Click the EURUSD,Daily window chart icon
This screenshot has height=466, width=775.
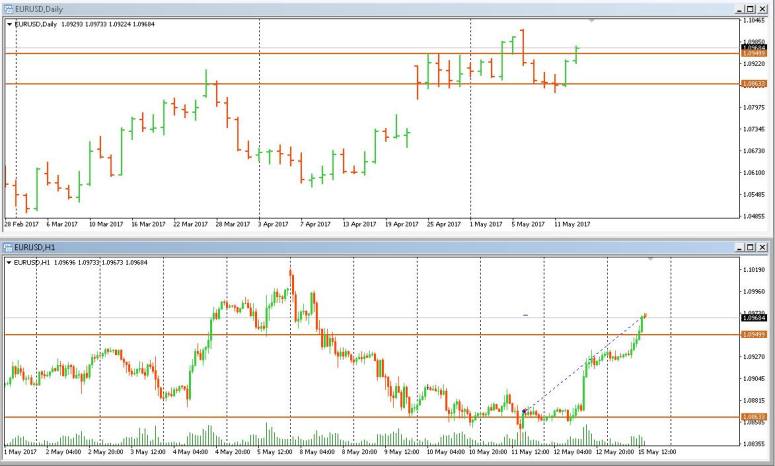click(8, 8)
